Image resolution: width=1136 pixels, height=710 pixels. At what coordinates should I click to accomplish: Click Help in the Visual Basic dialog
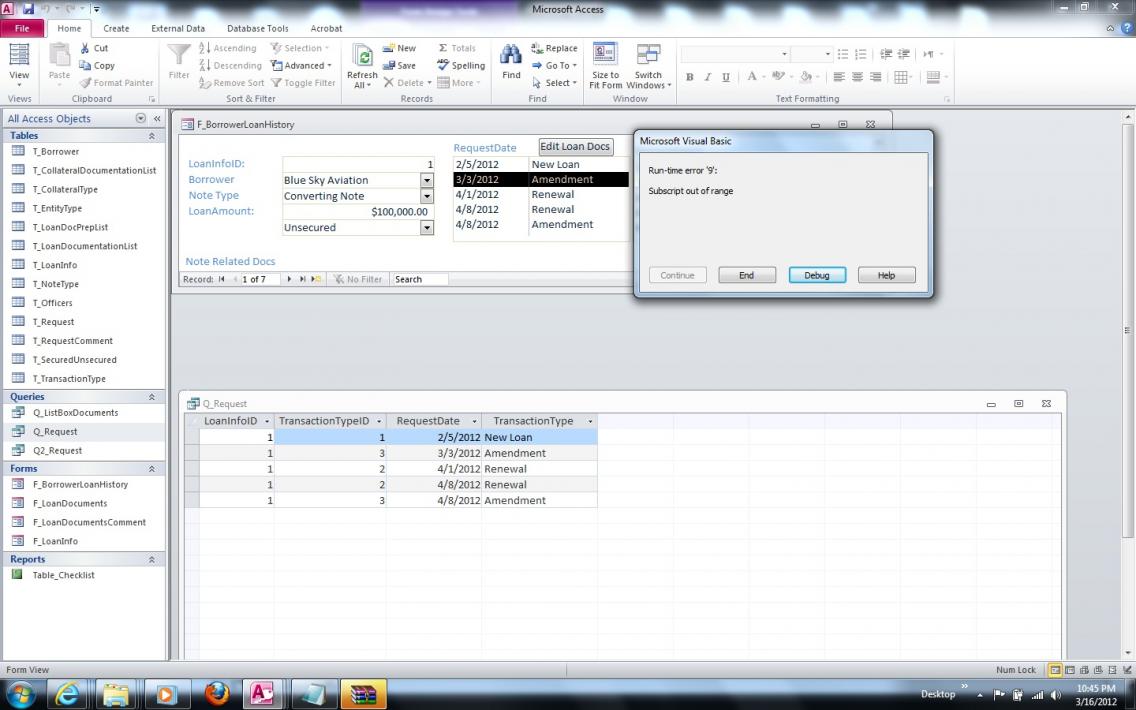pyautogui.click(x=886, y=275)
